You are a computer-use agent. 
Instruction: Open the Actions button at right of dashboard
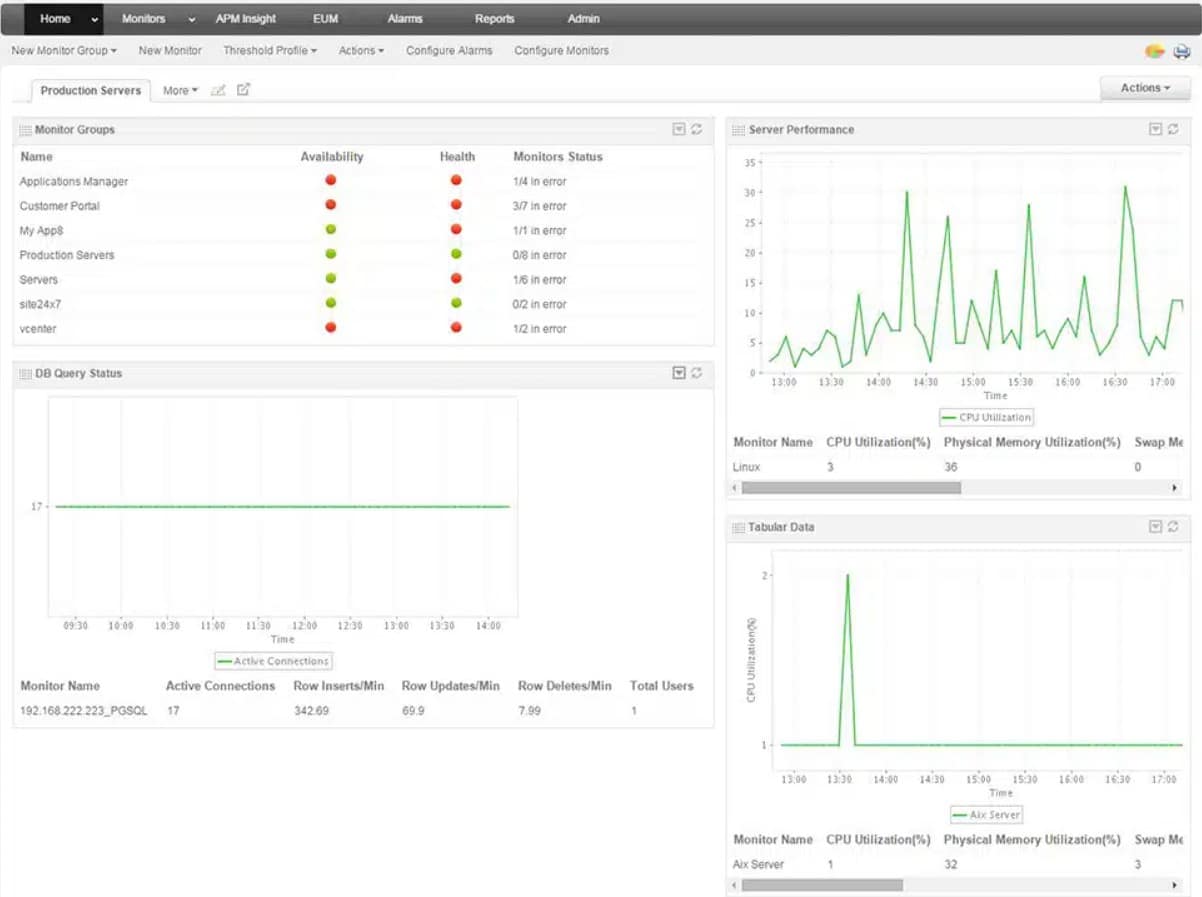[x=1145, y=88]
